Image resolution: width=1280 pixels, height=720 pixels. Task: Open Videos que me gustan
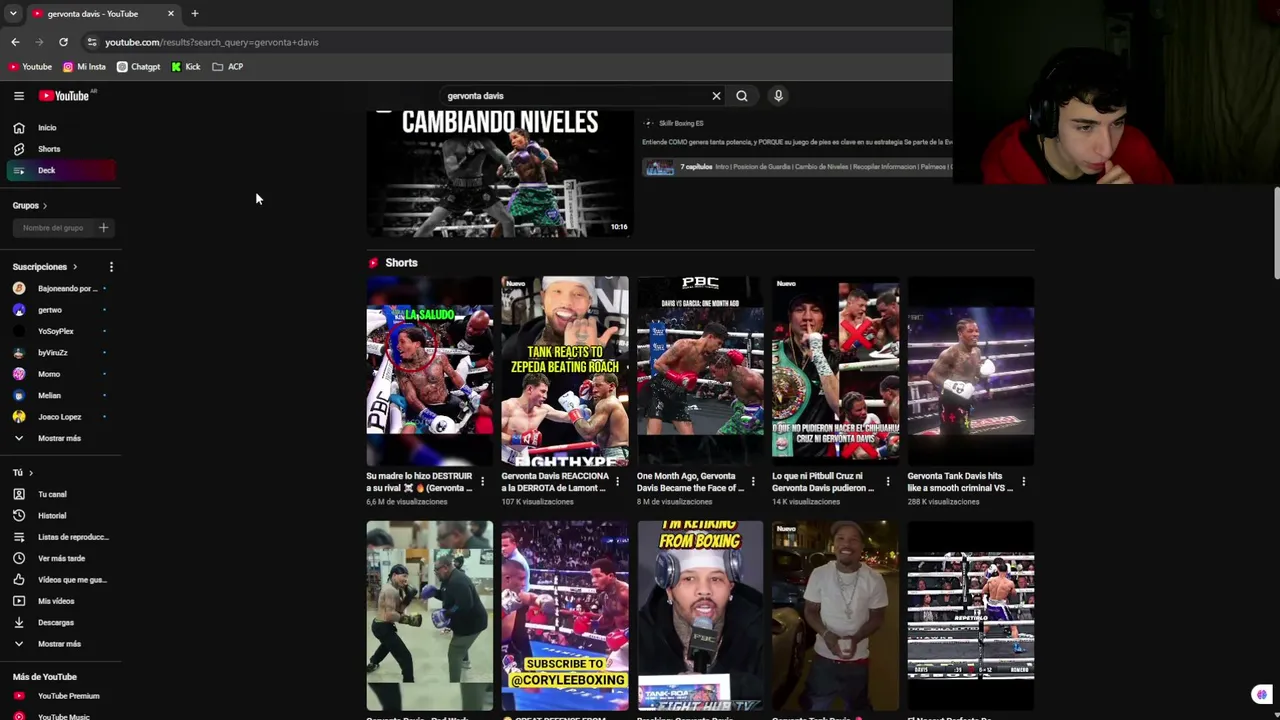[60, 580]
